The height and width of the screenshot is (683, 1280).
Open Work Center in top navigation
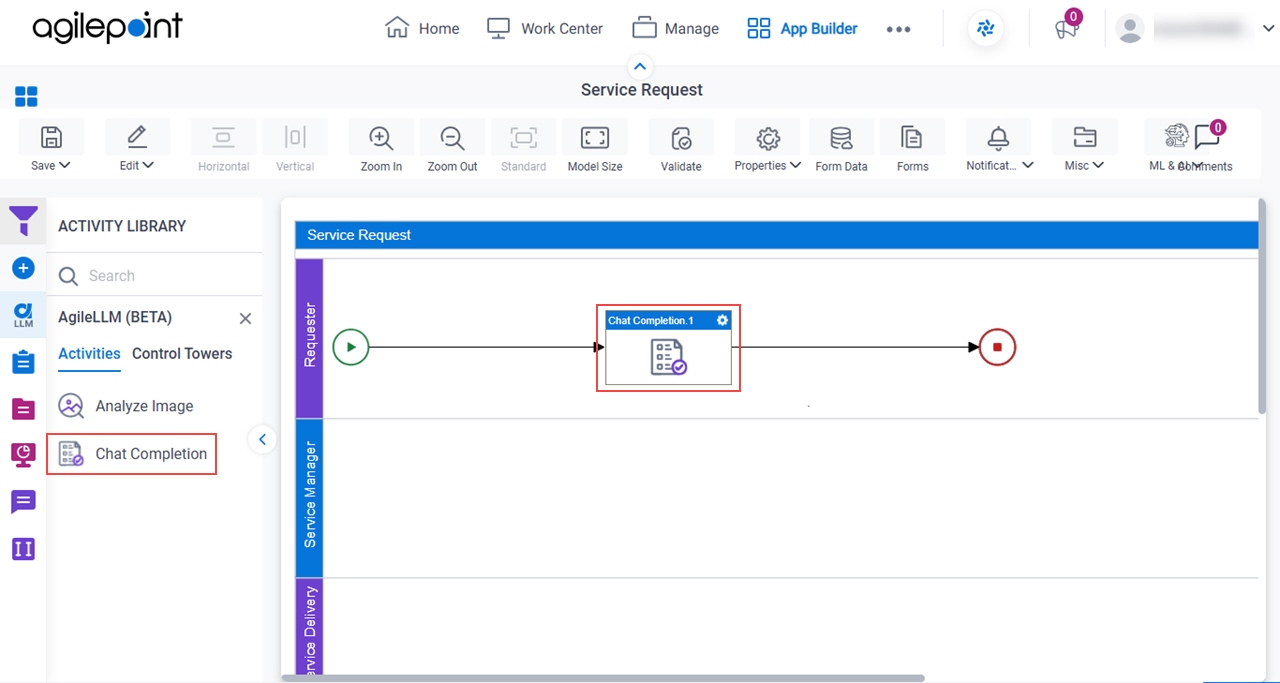pyautogui.click(x=544, y=28)
